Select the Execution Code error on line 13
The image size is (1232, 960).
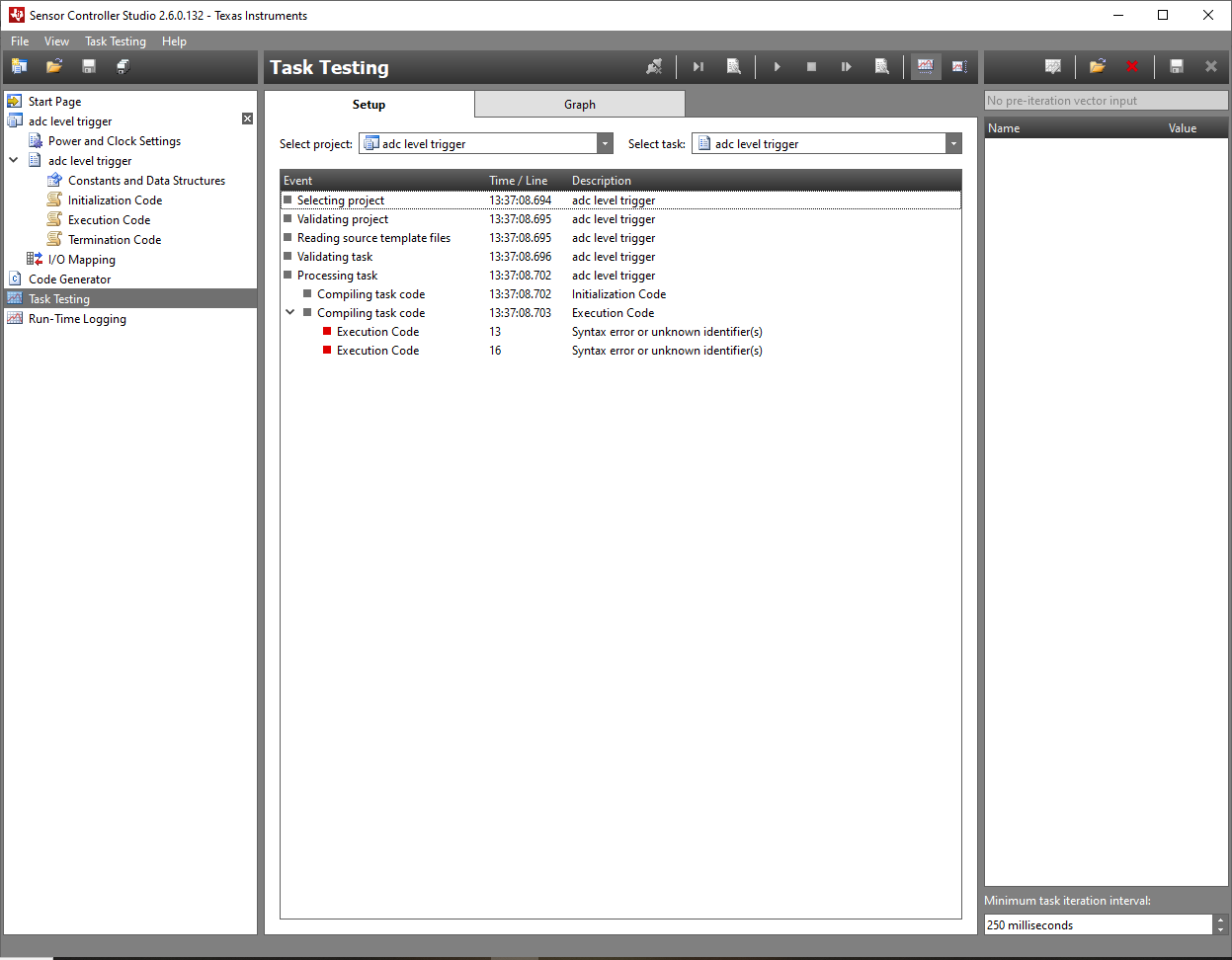[x=620, y=331]
